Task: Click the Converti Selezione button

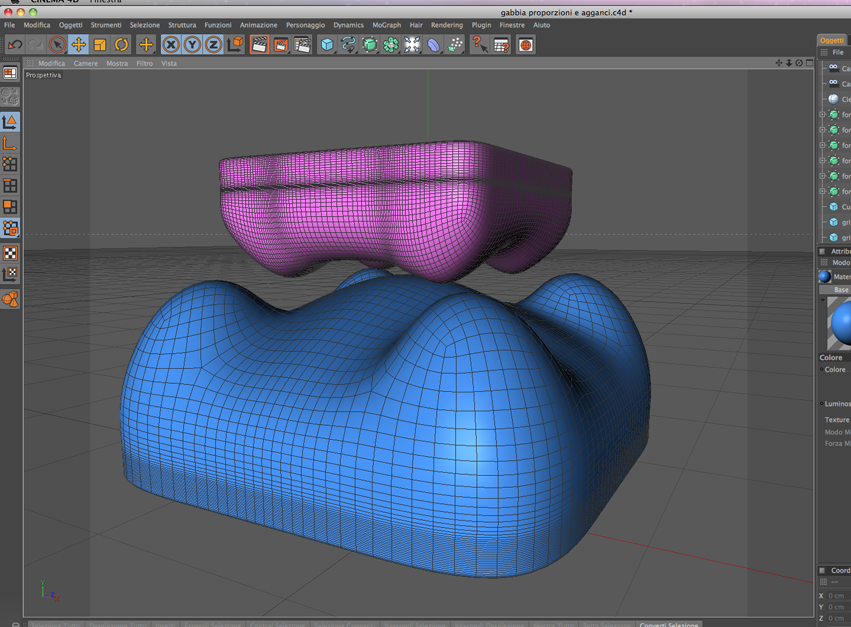Action: 669,624
